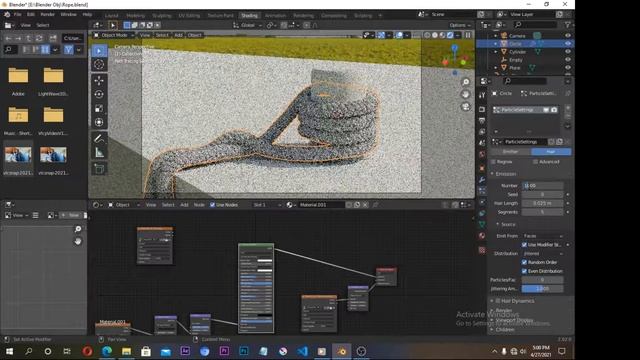The height and width of the screenshot is (360, 640).
Task: Switch to the Modeling workspace tab
Action: click(x=136, y=16)
